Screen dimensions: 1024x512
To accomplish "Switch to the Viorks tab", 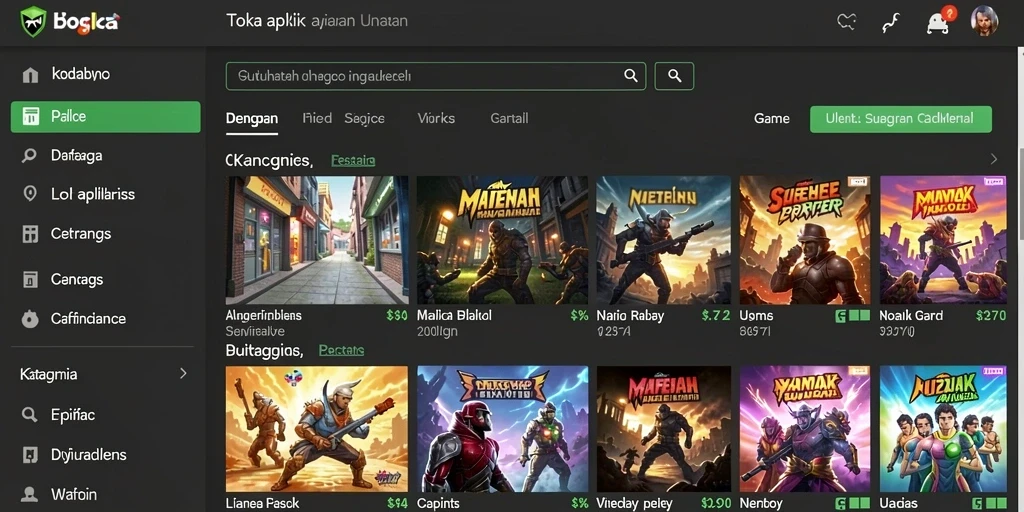I will 436,118.
